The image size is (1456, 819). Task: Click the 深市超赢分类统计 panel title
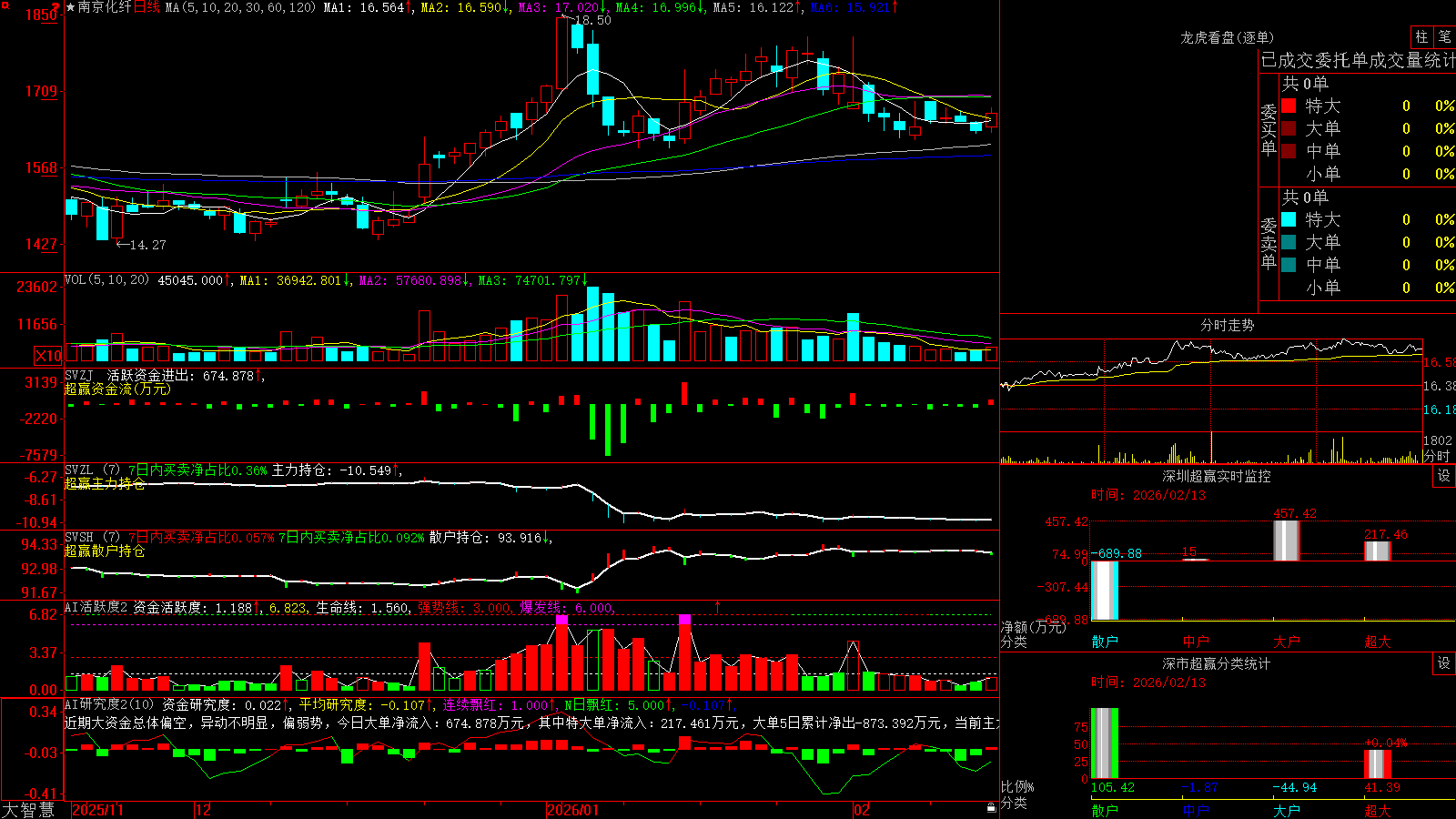click(x=1216, y=663)
